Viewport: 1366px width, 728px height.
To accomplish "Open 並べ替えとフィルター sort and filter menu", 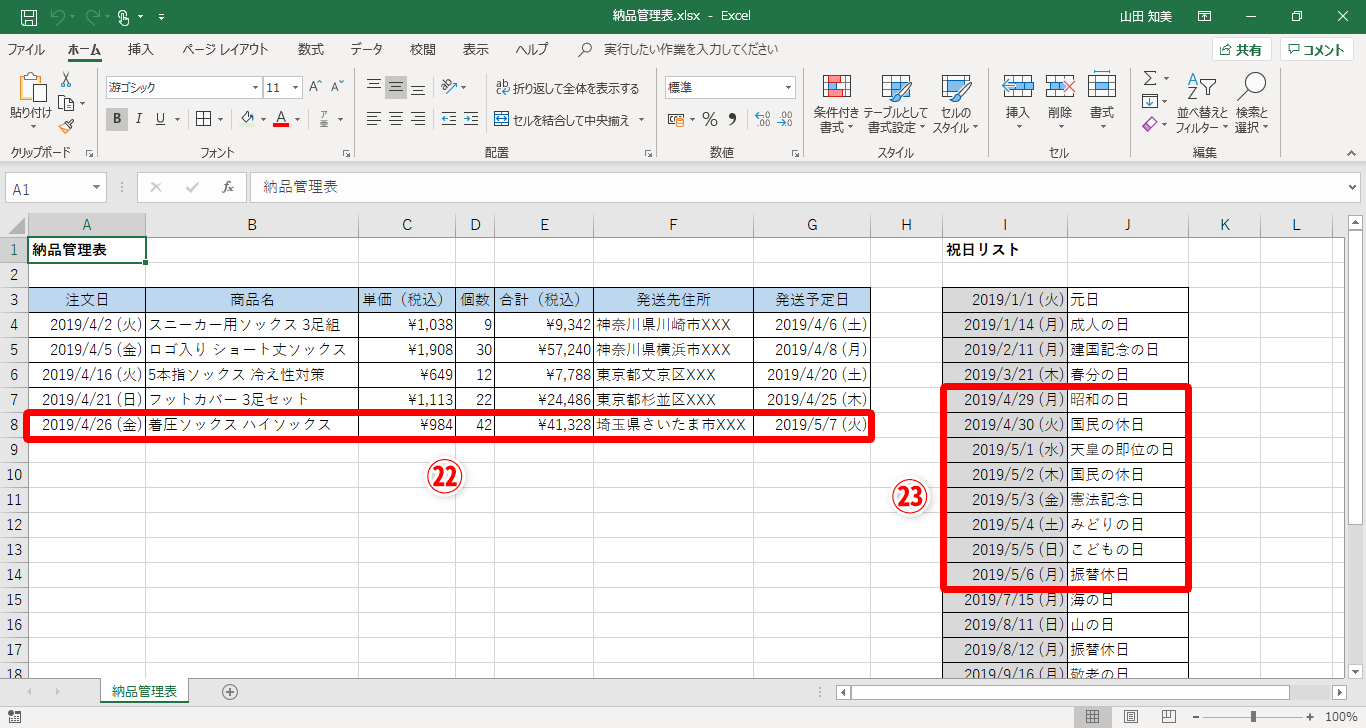I will 1201,104.
